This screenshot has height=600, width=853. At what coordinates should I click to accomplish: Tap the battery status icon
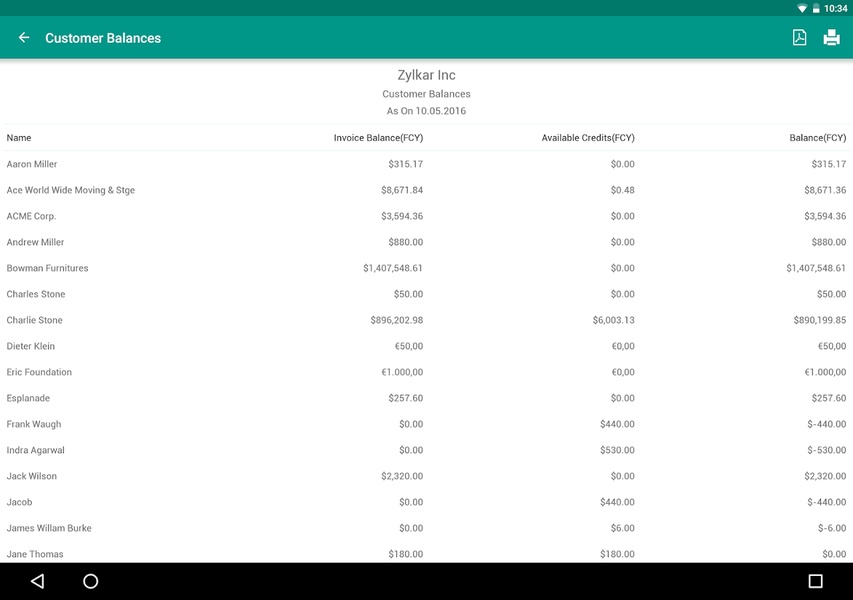point(815,8)
